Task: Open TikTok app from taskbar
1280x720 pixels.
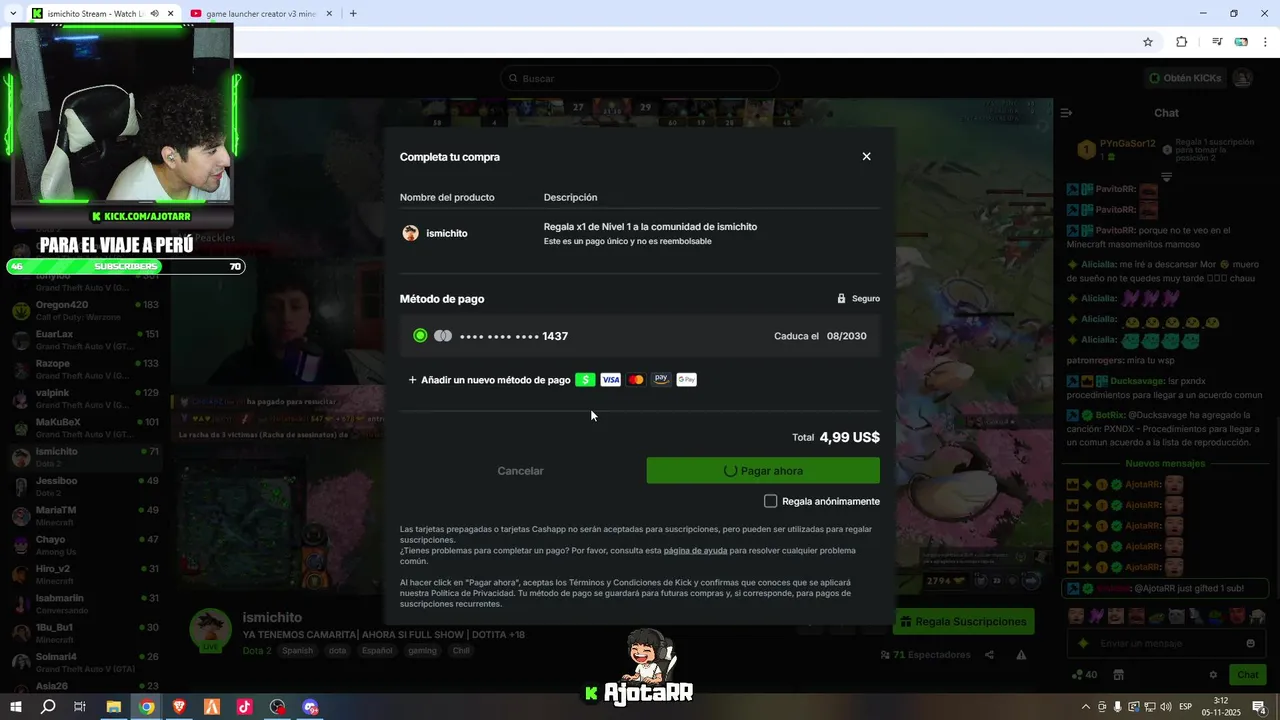Action: 244,707
